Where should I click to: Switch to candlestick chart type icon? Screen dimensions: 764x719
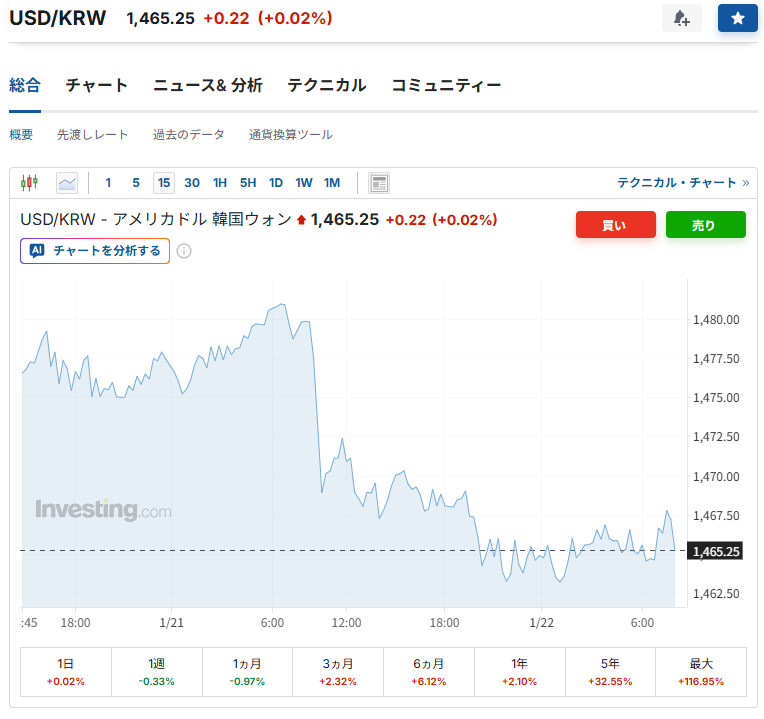[x=30, y=182]
